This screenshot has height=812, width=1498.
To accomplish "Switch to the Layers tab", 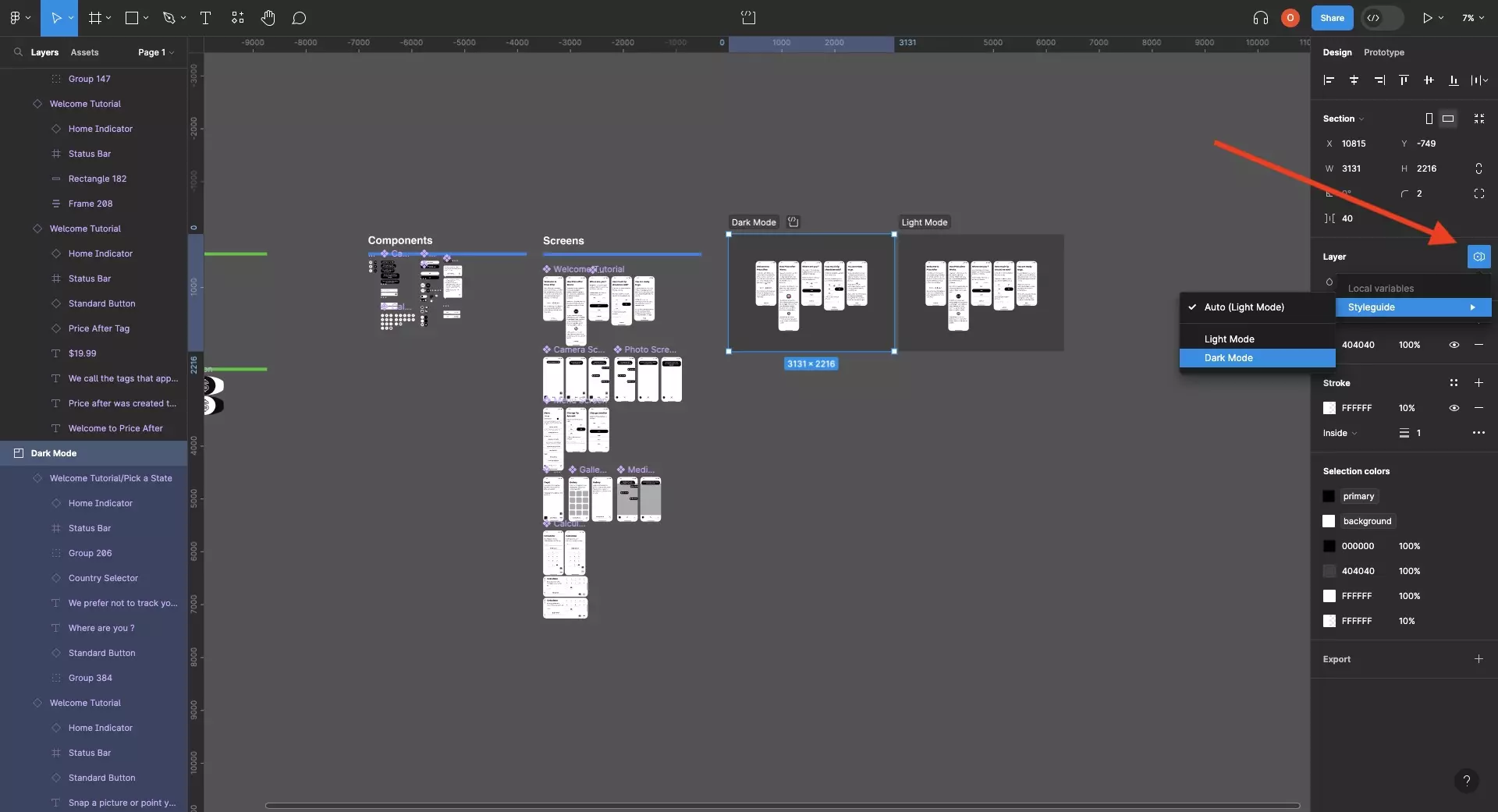I will (44, 52).
